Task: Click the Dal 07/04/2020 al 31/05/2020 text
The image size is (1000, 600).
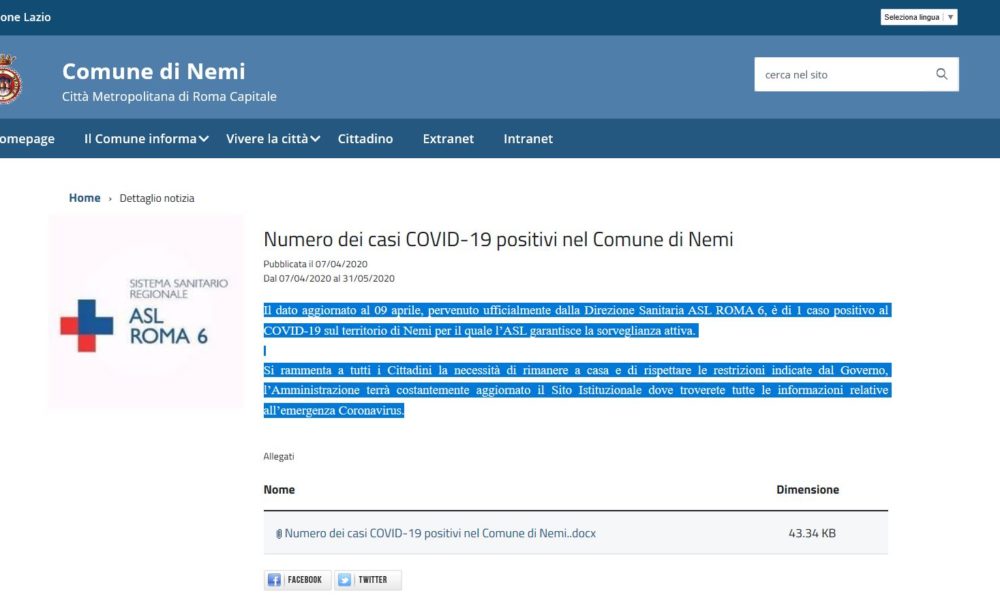Action: click(x=329, y=278)
